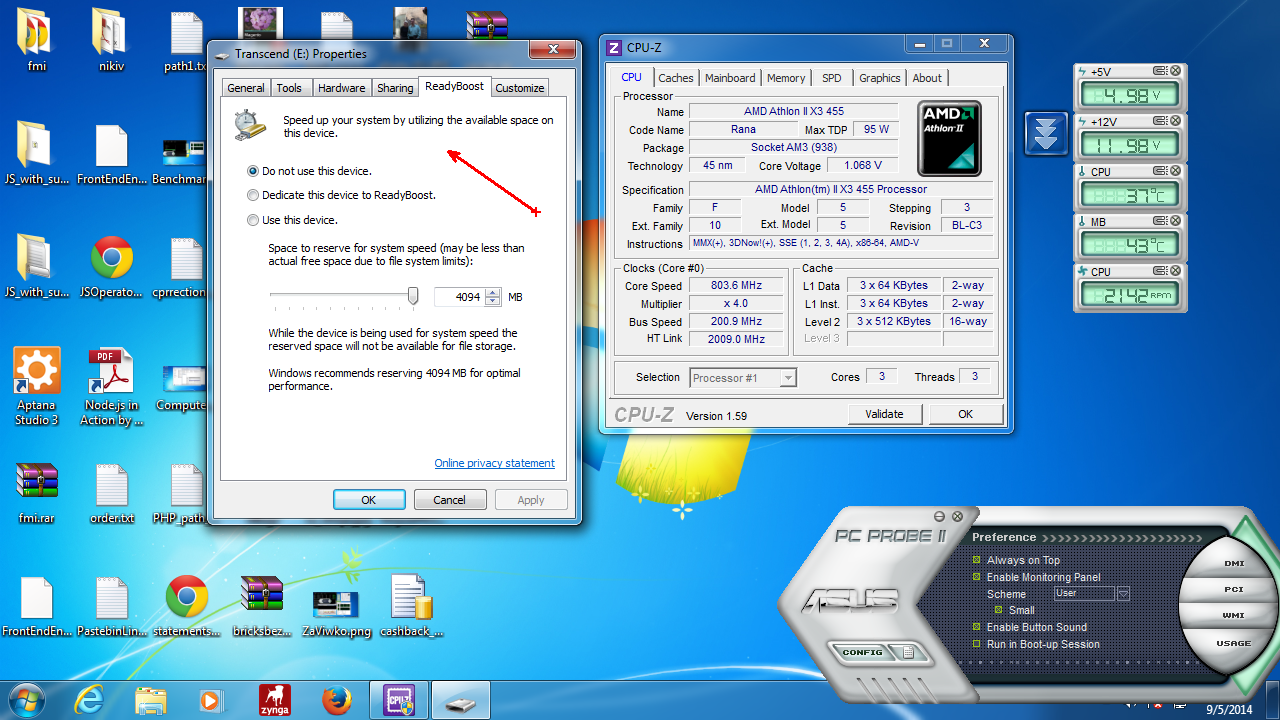
Task: Open Firefox from the taskbar
Action: 338,699
